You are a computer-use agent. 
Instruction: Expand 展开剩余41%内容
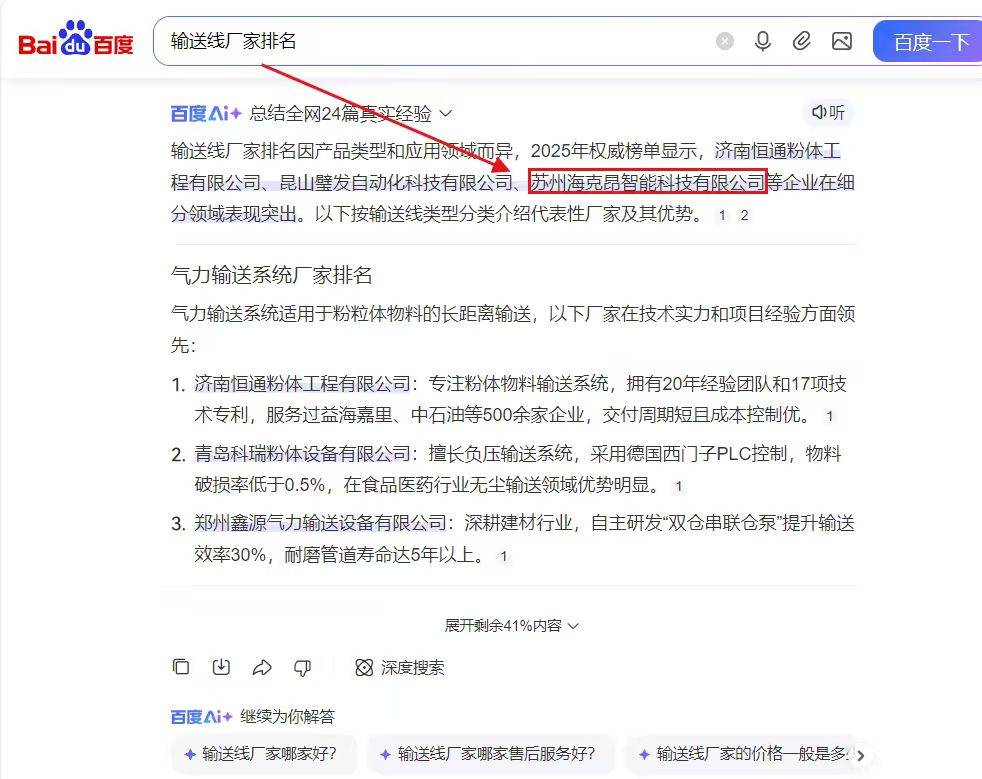pyautogui.click(x=511, y=626)
